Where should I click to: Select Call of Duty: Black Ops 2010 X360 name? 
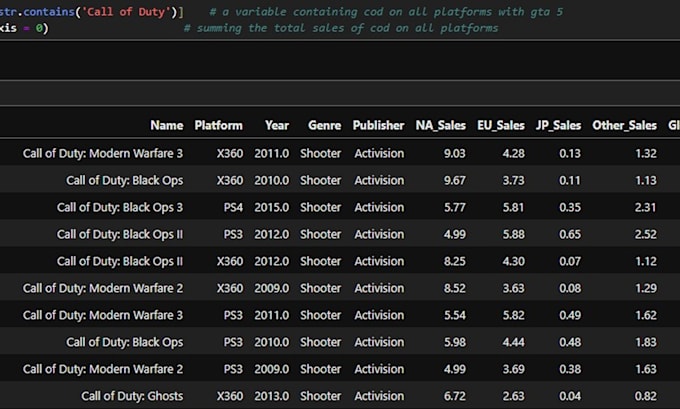point(124,180)
